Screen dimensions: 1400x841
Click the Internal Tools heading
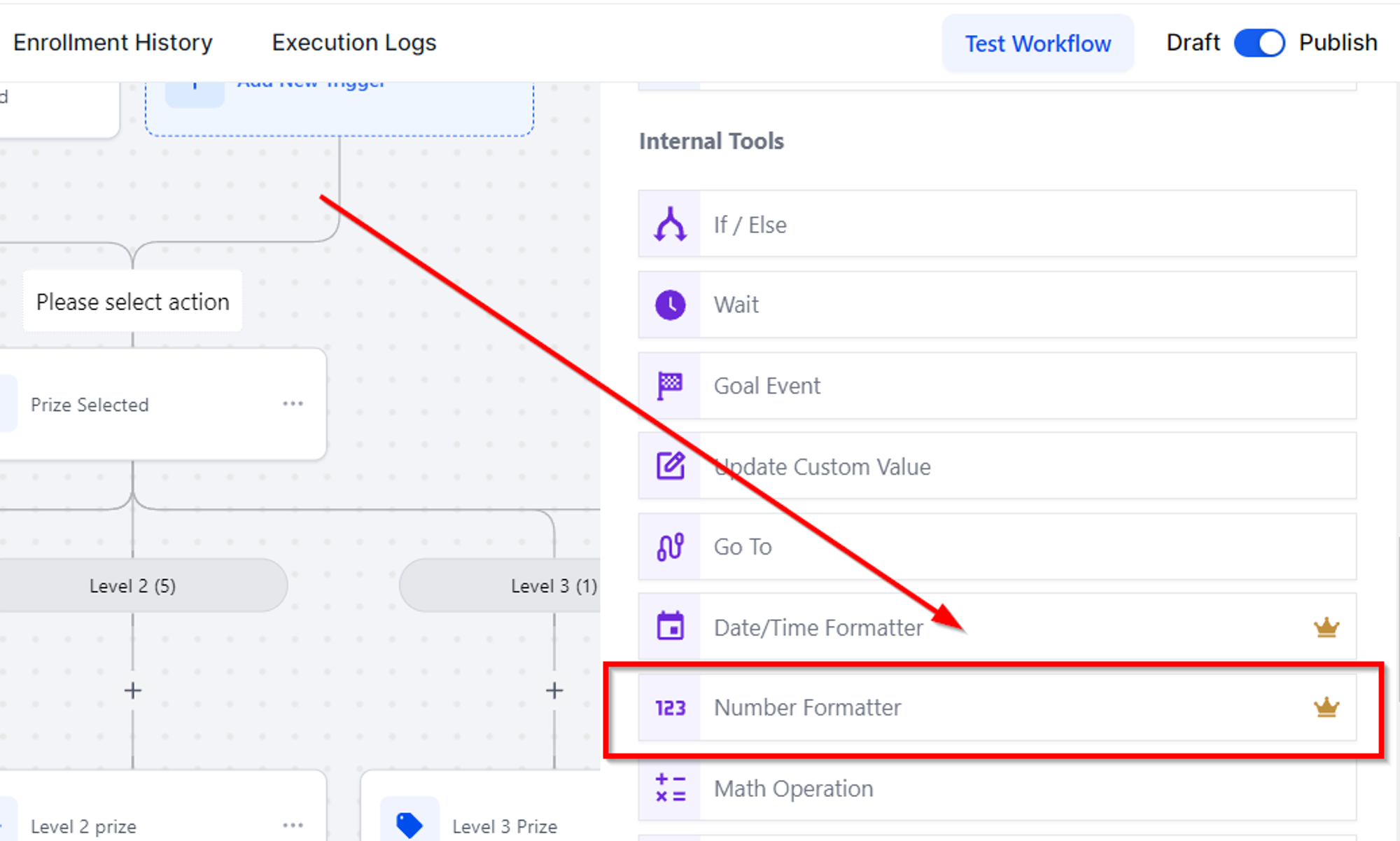coord(711,141)
